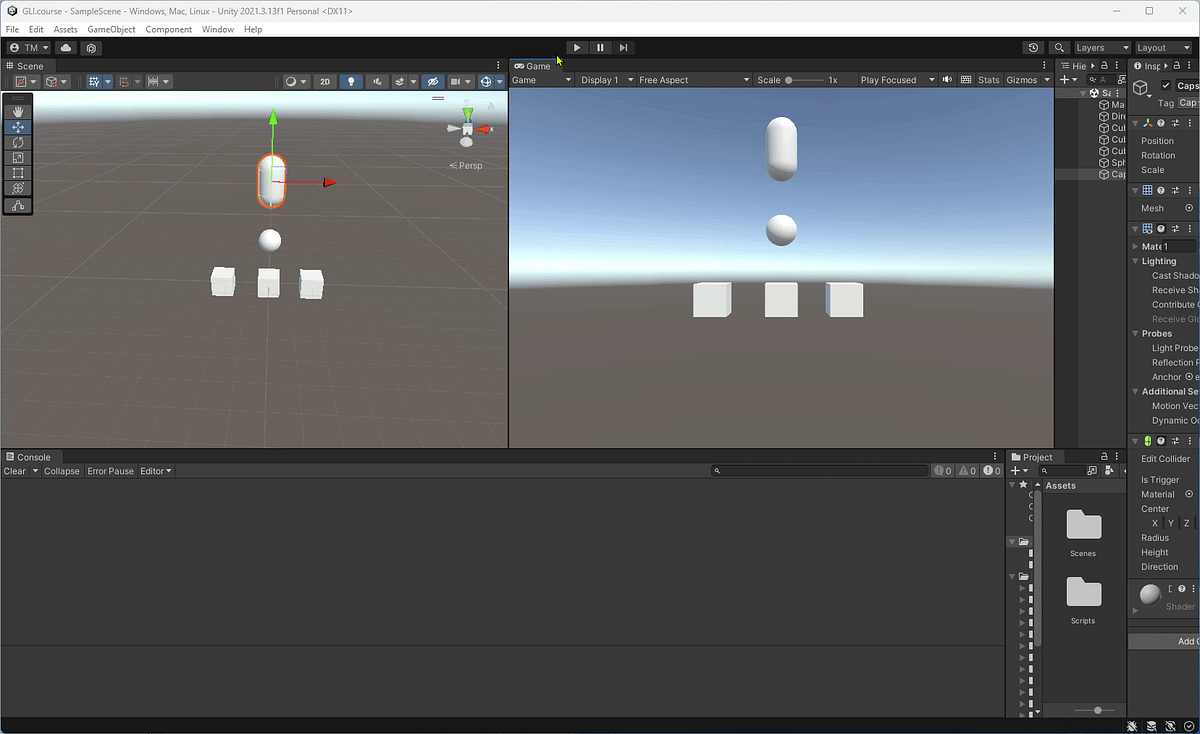The width and height of the screenshot is (1200, 734).
Task: Select the Rect Transform tool
Action: (18, 172)
